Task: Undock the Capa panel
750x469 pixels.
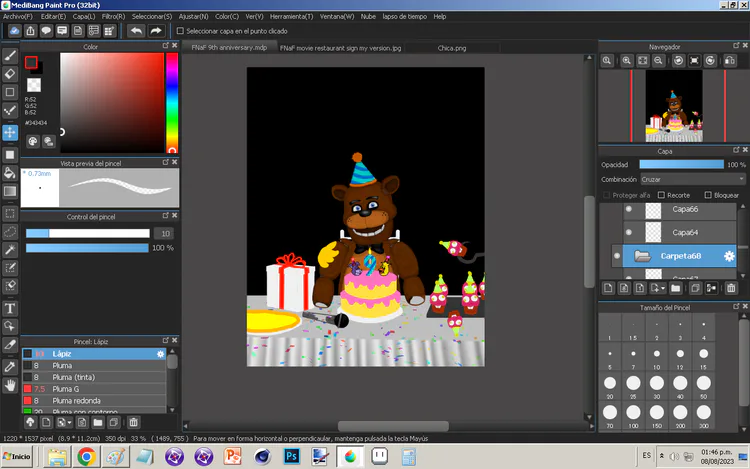Action: click(736, 150)
